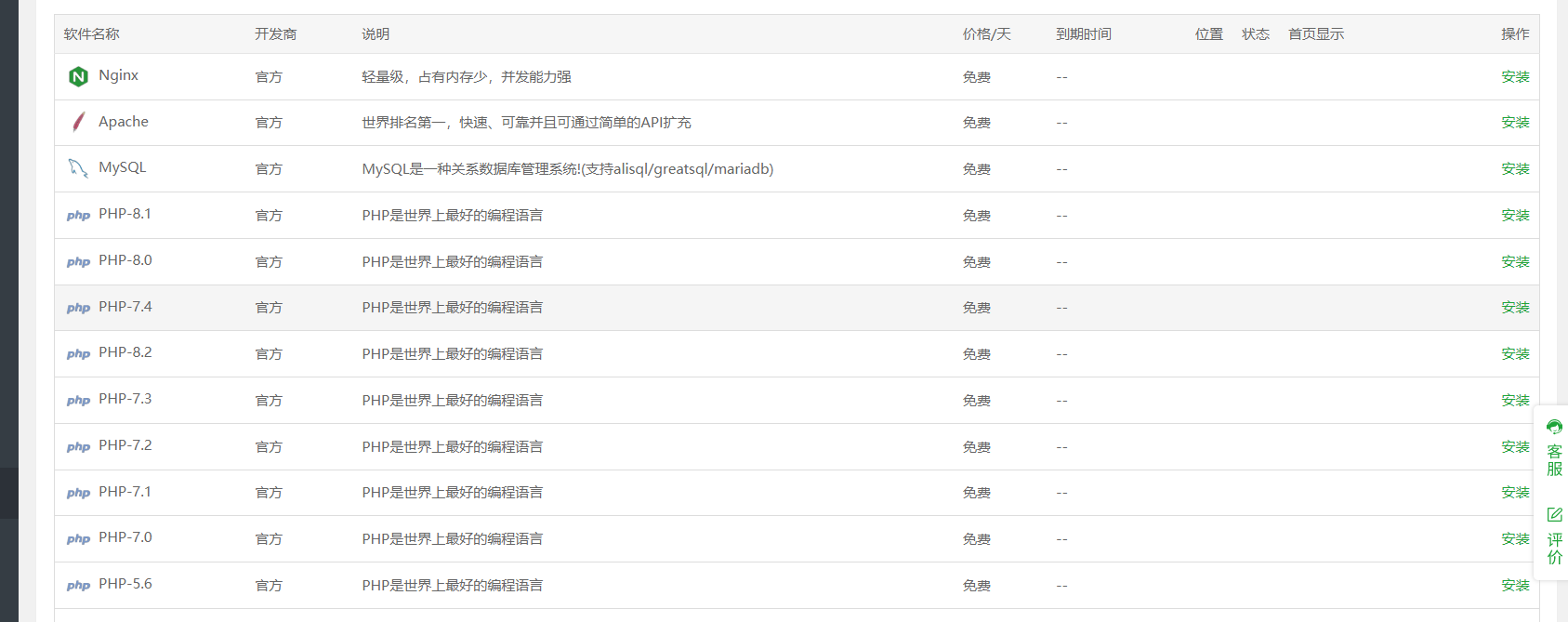
Task: Click the php icon beside PHP-8.0
Action: 78,262
